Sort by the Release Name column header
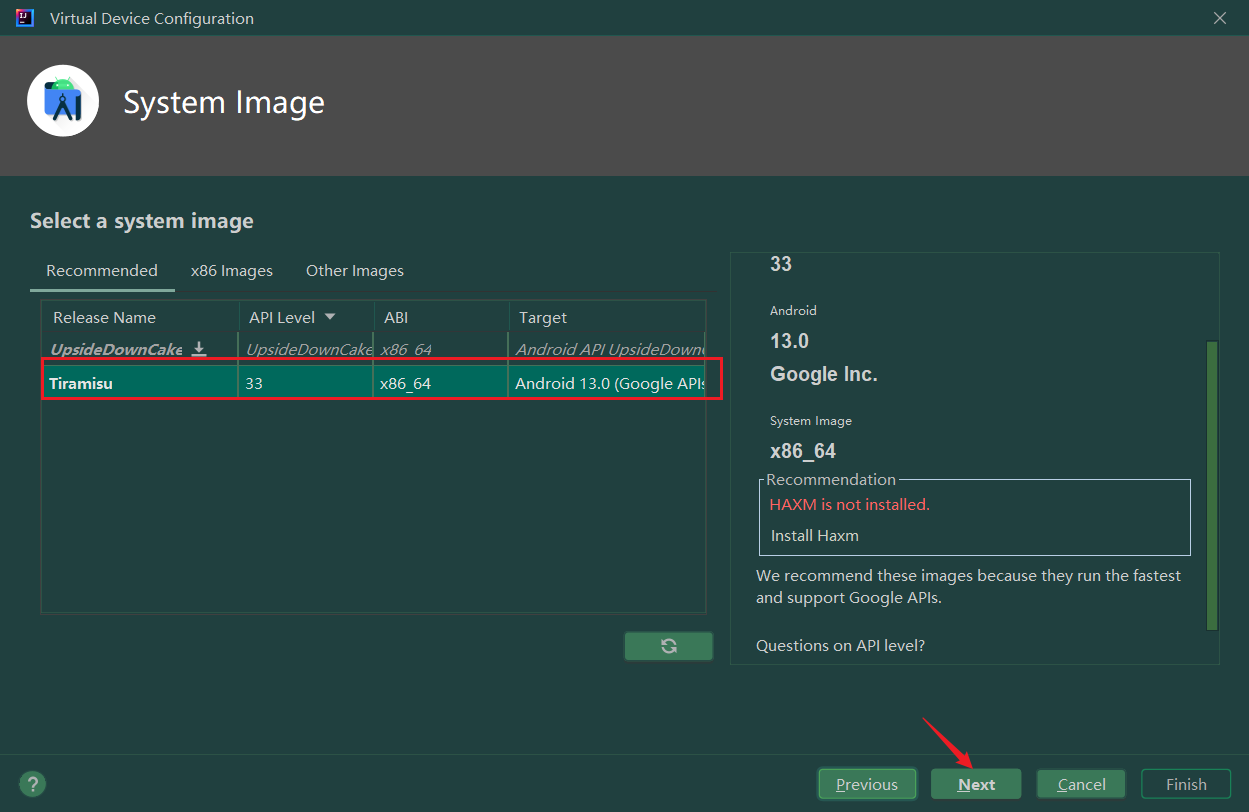The height and width of the screenshot is (812, 1249). tap(140, 317)
